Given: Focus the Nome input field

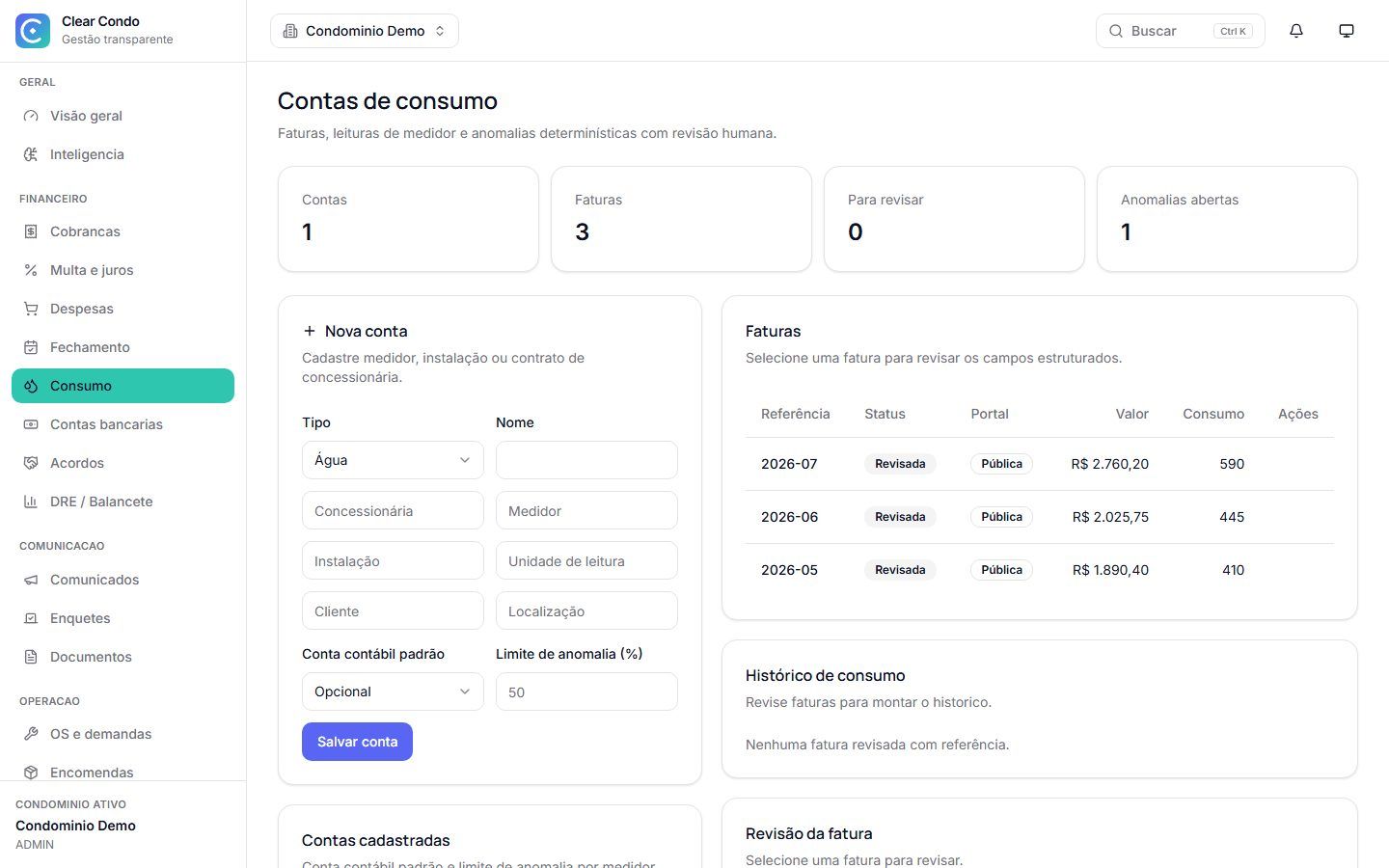Looking at the screenshot, I should click(x=586, y=460).
